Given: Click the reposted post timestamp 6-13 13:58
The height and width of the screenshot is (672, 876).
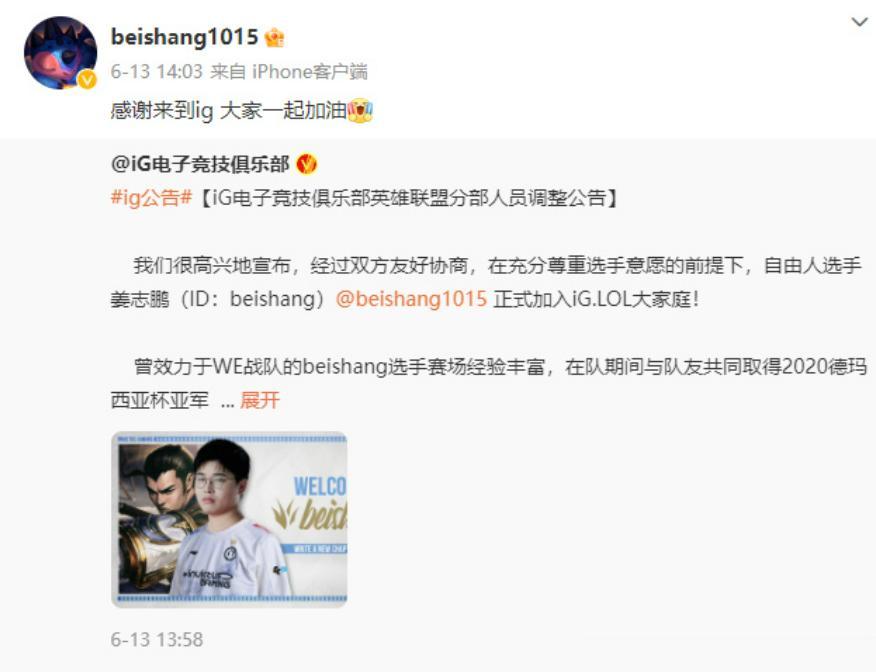Looking at the screenshot, I should (157, 639).
